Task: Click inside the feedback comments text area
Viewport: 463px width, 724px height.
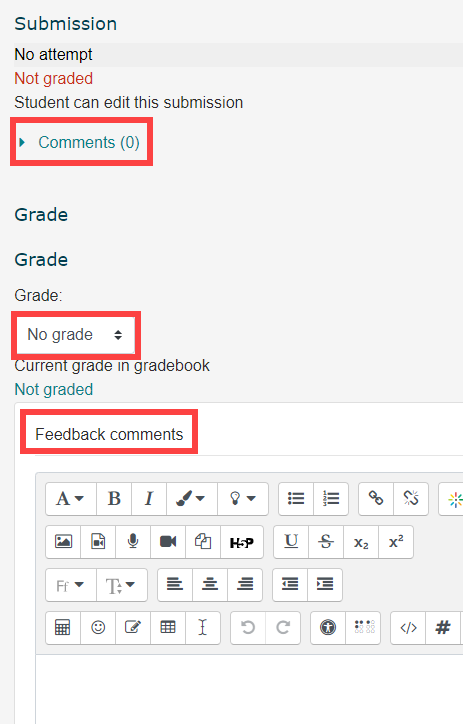Action: (249, 689)
